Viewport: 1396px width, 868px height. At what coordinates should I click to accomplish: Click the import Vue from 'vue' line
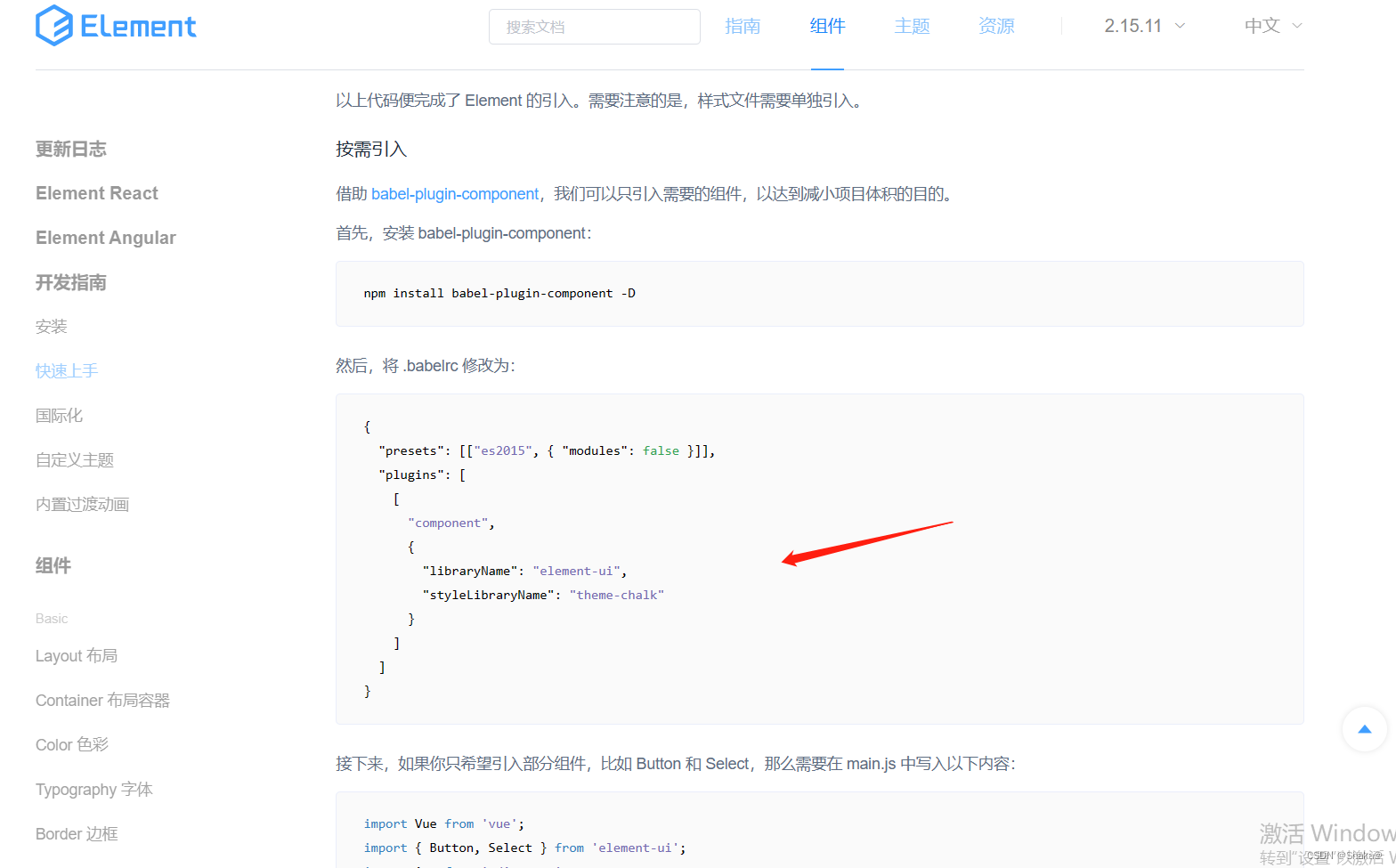[444, 824]
